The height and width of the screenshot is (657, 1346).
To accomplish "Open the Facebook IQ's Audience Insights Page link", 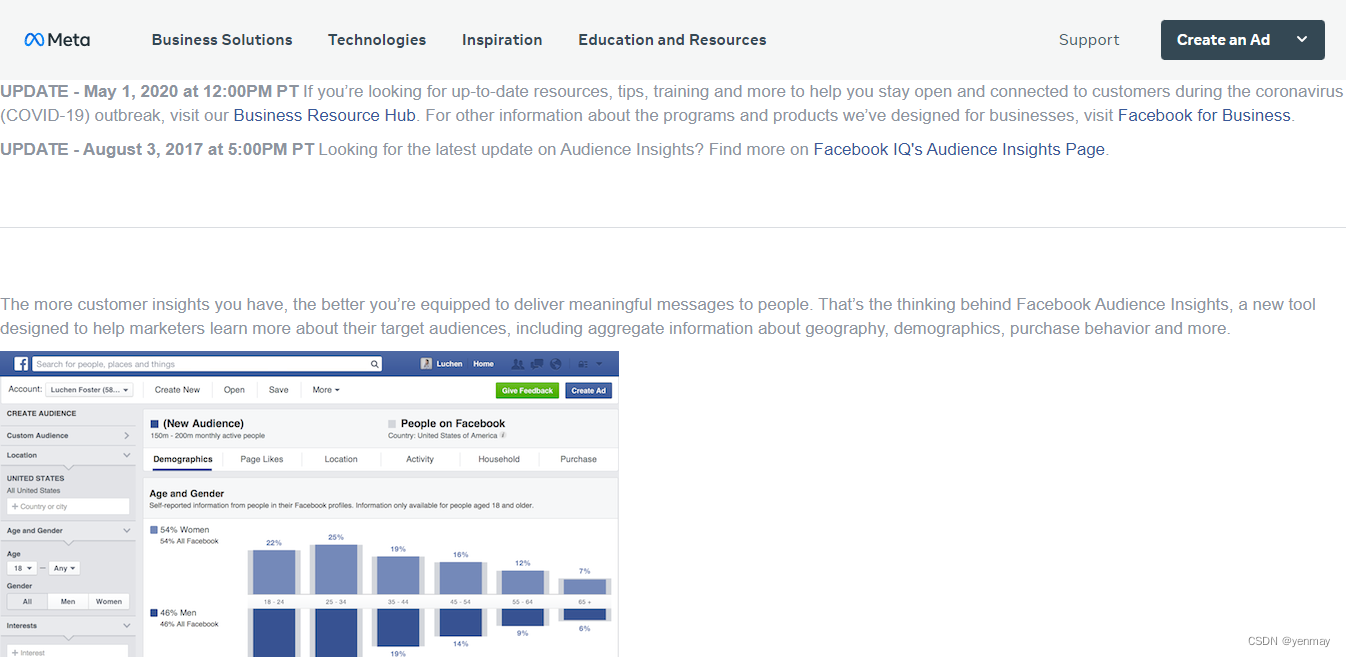I will click(959, 149).
